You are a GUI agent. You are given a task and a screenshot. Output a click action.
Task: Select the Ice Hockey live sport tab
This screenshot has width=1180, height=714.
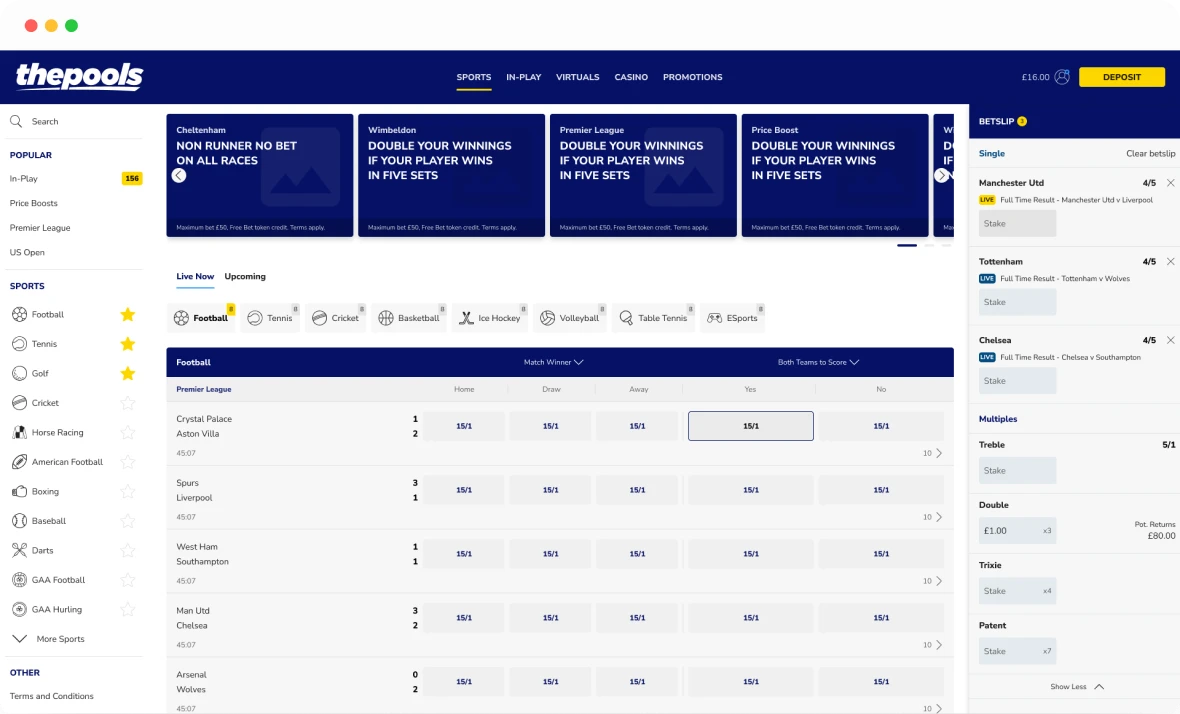pos(491,318)
